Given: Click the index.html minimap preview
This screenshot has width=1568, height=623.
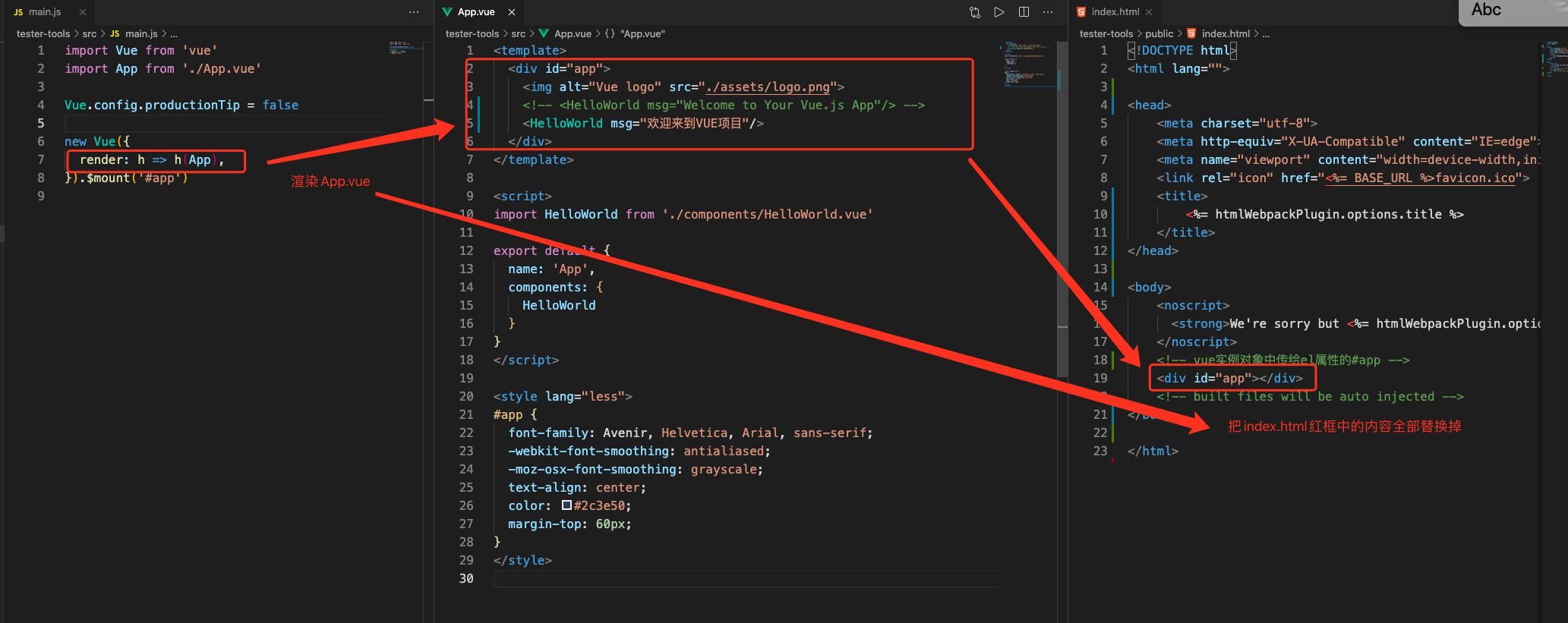Looking at the screenshot, I should 1554,61.
